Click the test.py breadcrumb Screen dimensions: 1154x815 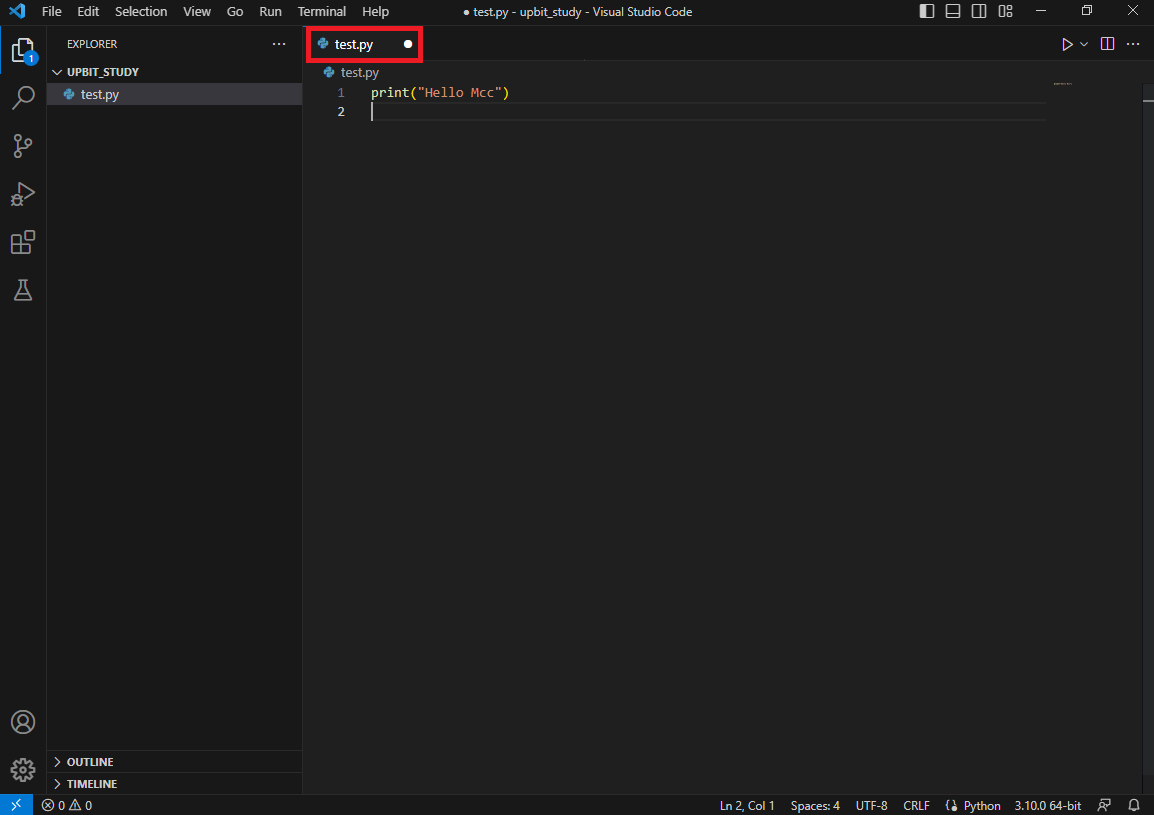[x=351, y=72]
